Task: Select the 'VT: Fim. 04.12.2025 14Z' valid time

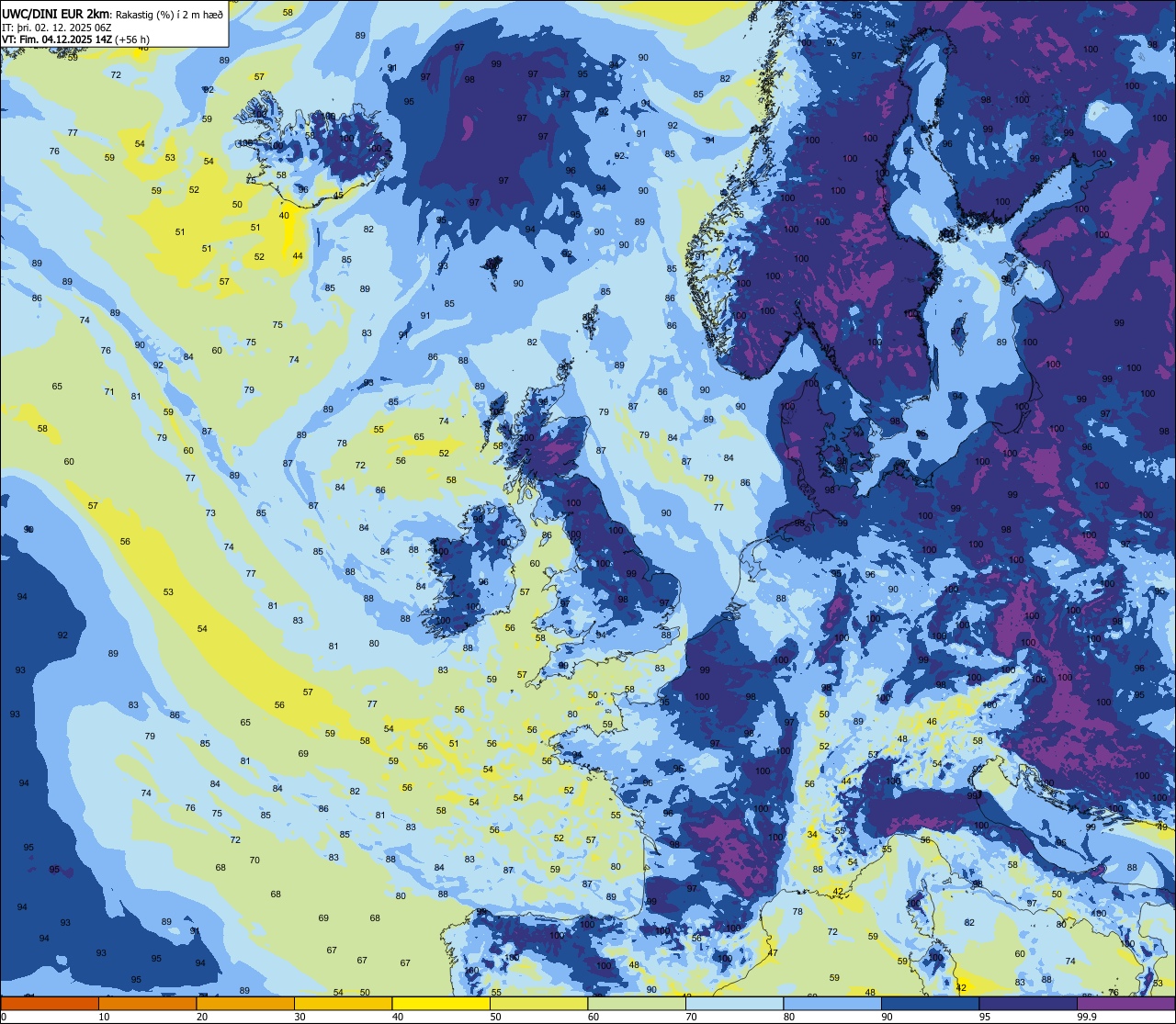Action: click(57, 39)
